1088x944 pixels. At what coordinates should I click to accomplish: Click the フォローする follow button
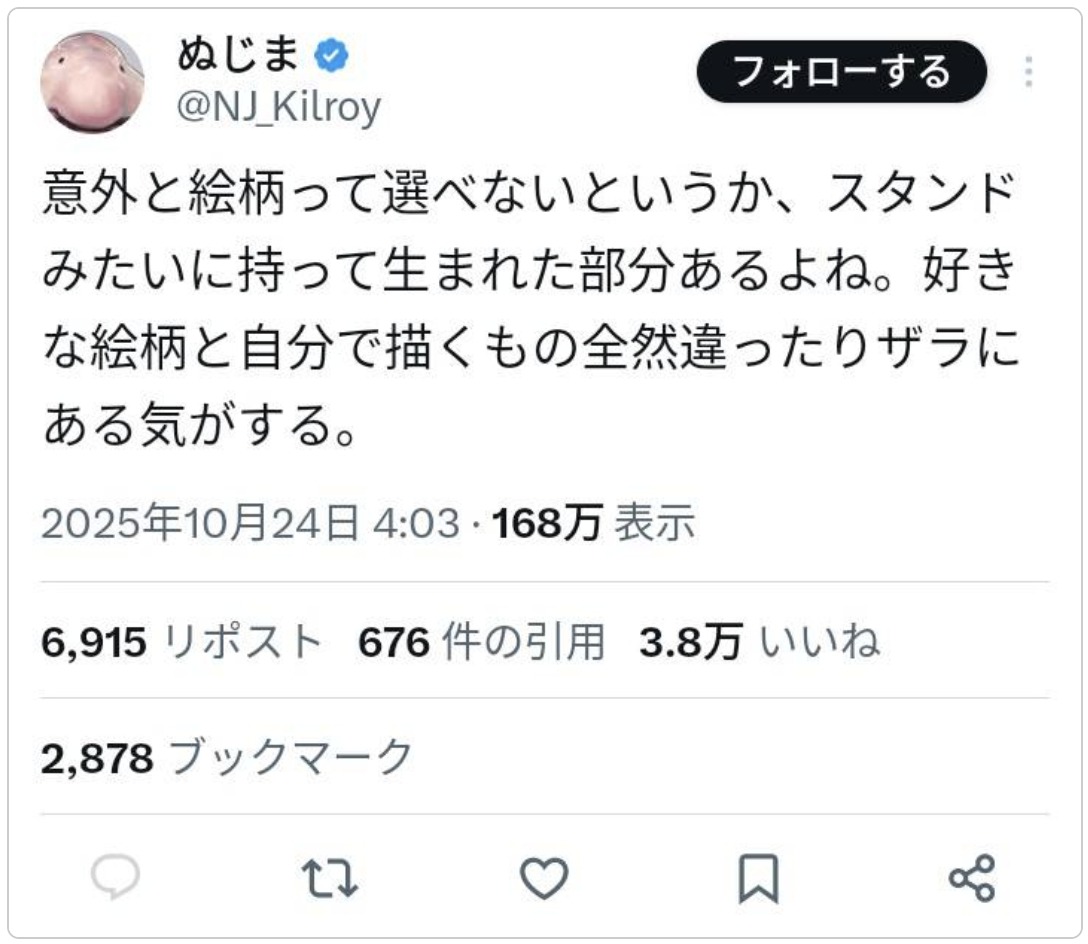click(x=841, y=72)
